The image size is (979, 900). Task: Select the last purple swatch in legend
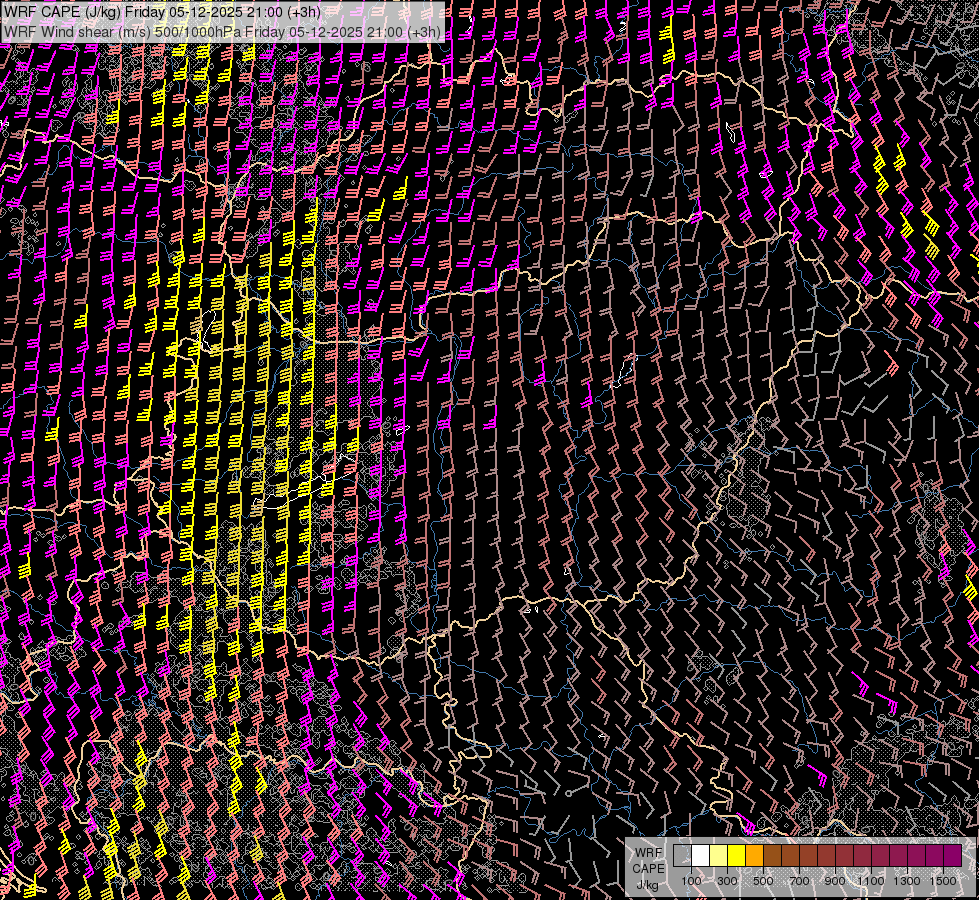click(x=952, y=856)
